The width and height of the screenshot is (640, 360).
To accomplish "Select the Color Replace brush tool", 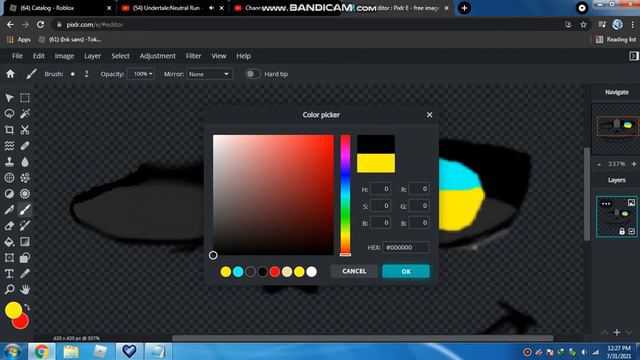I will point(25,226).
